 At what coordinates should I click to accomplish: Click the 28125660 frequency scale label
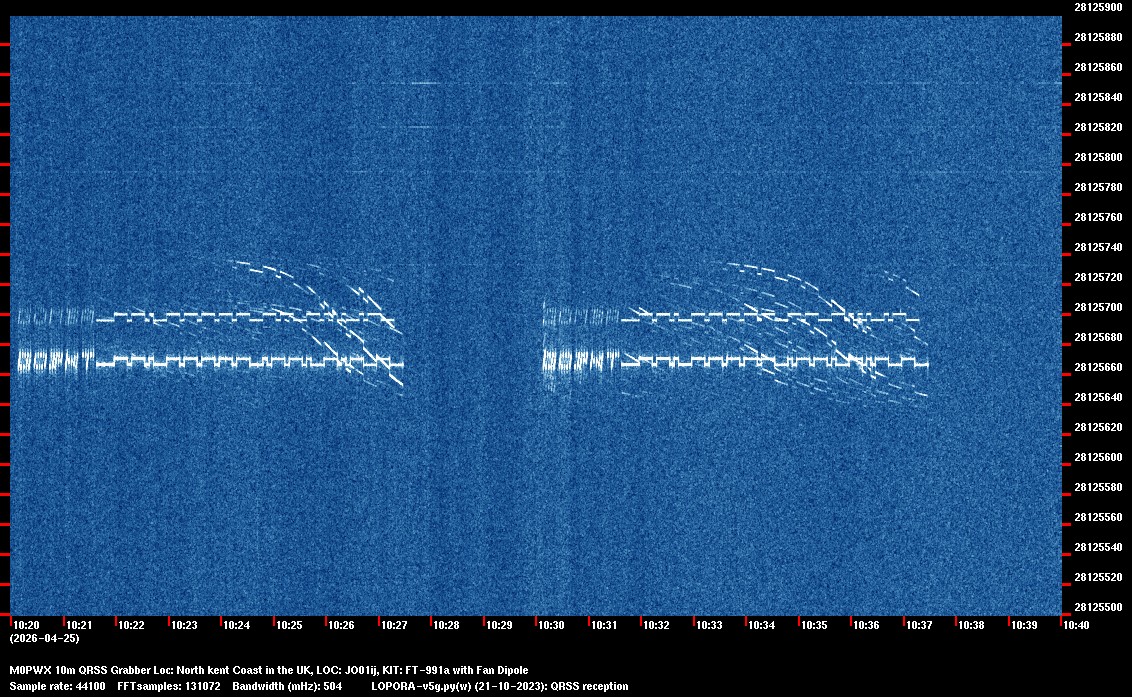(x=1097, y=367)
